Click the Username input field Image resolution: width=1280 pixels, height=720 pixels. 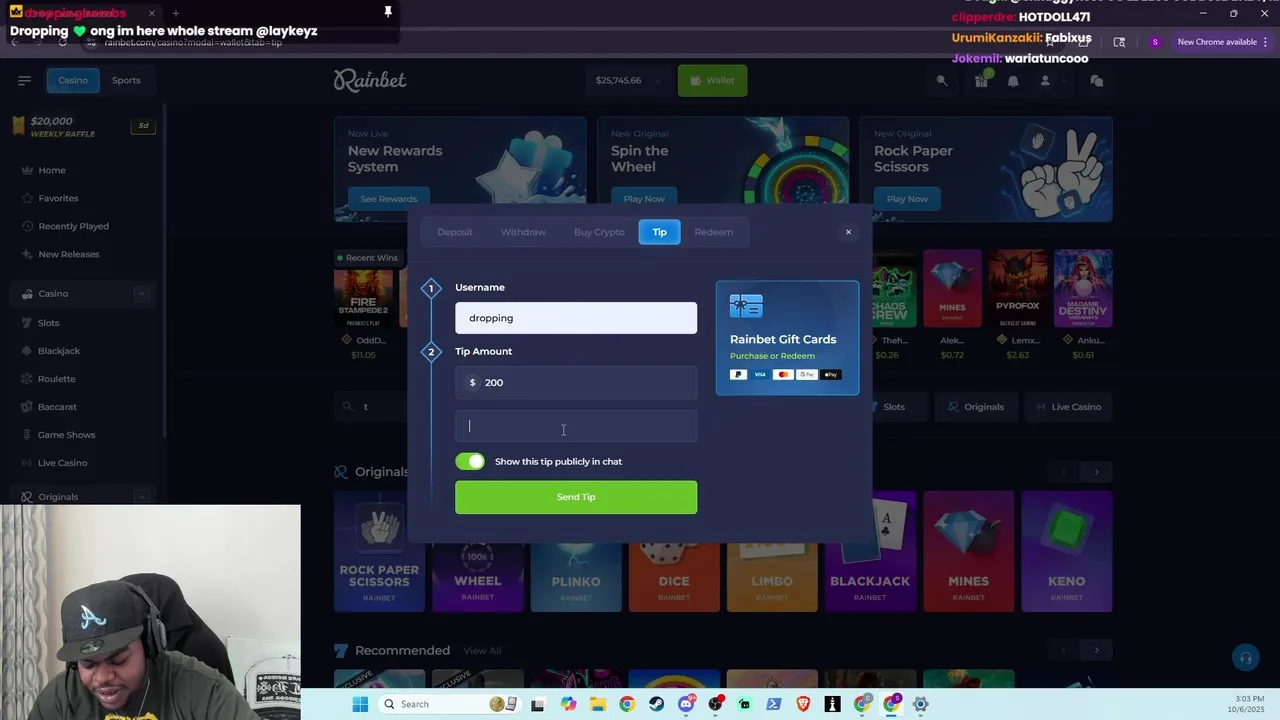coord(576,318)
